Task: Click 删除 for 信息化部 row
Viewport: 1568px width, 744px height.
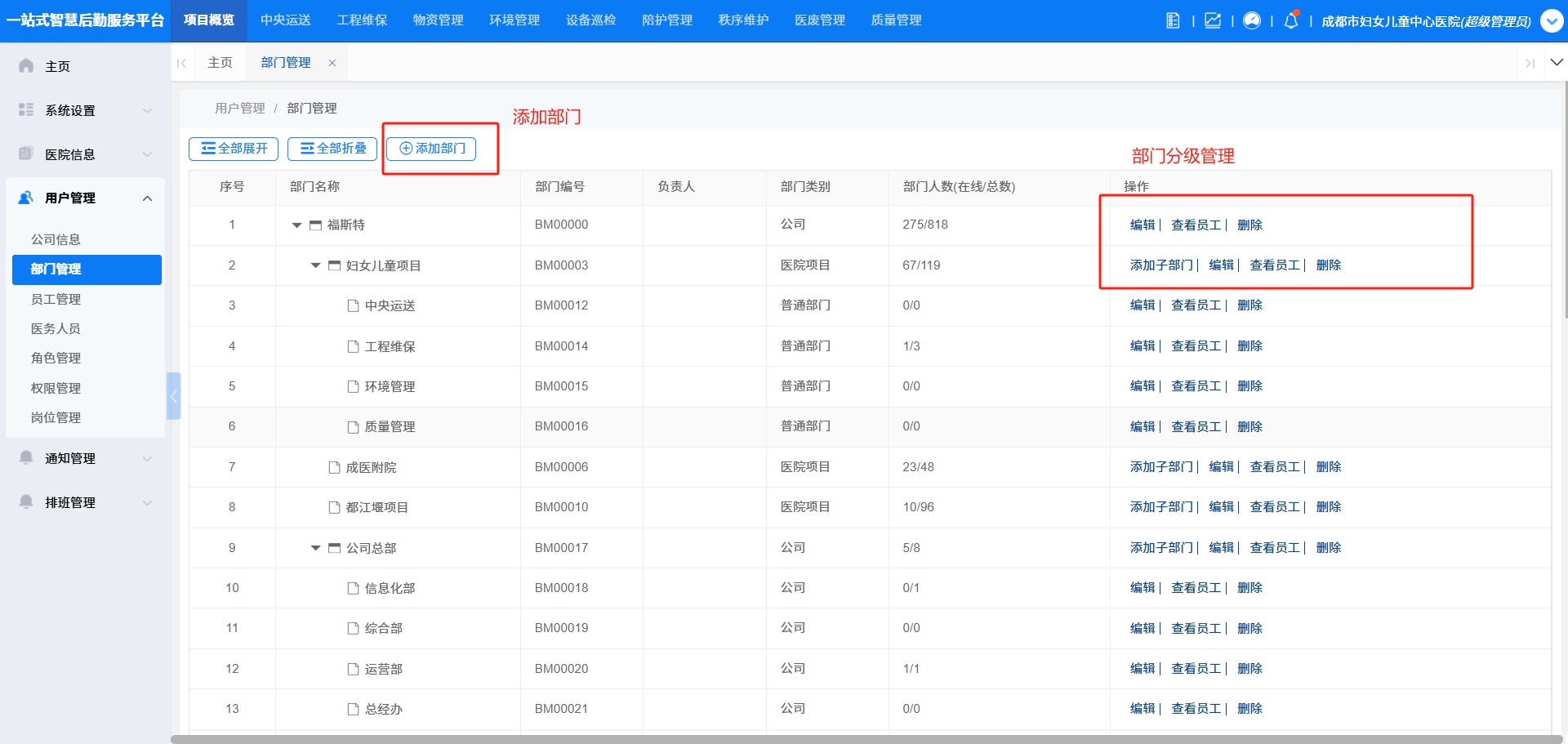Action: (x=1249, y=588)
